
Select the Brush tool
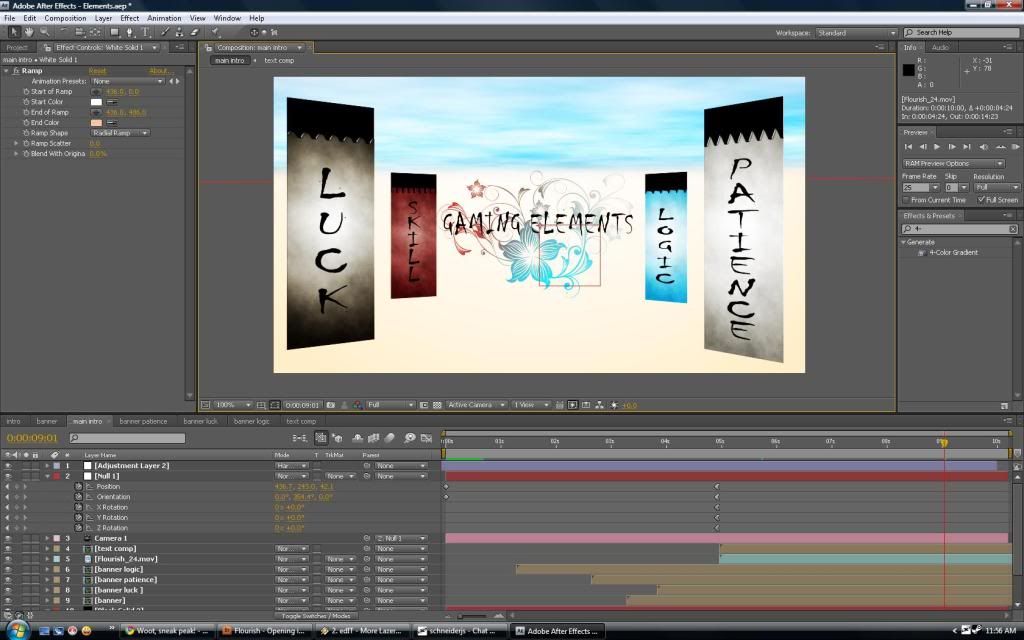coord(165,32)
